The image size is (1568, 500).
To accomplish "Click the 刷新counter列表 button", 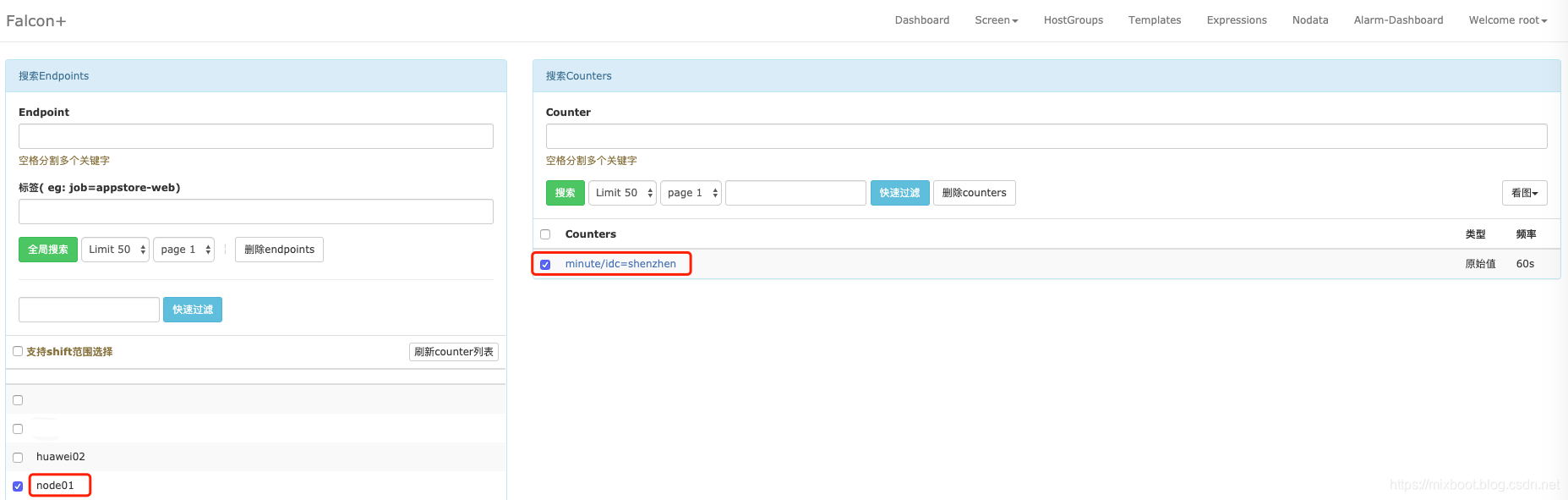I will 454,352.
